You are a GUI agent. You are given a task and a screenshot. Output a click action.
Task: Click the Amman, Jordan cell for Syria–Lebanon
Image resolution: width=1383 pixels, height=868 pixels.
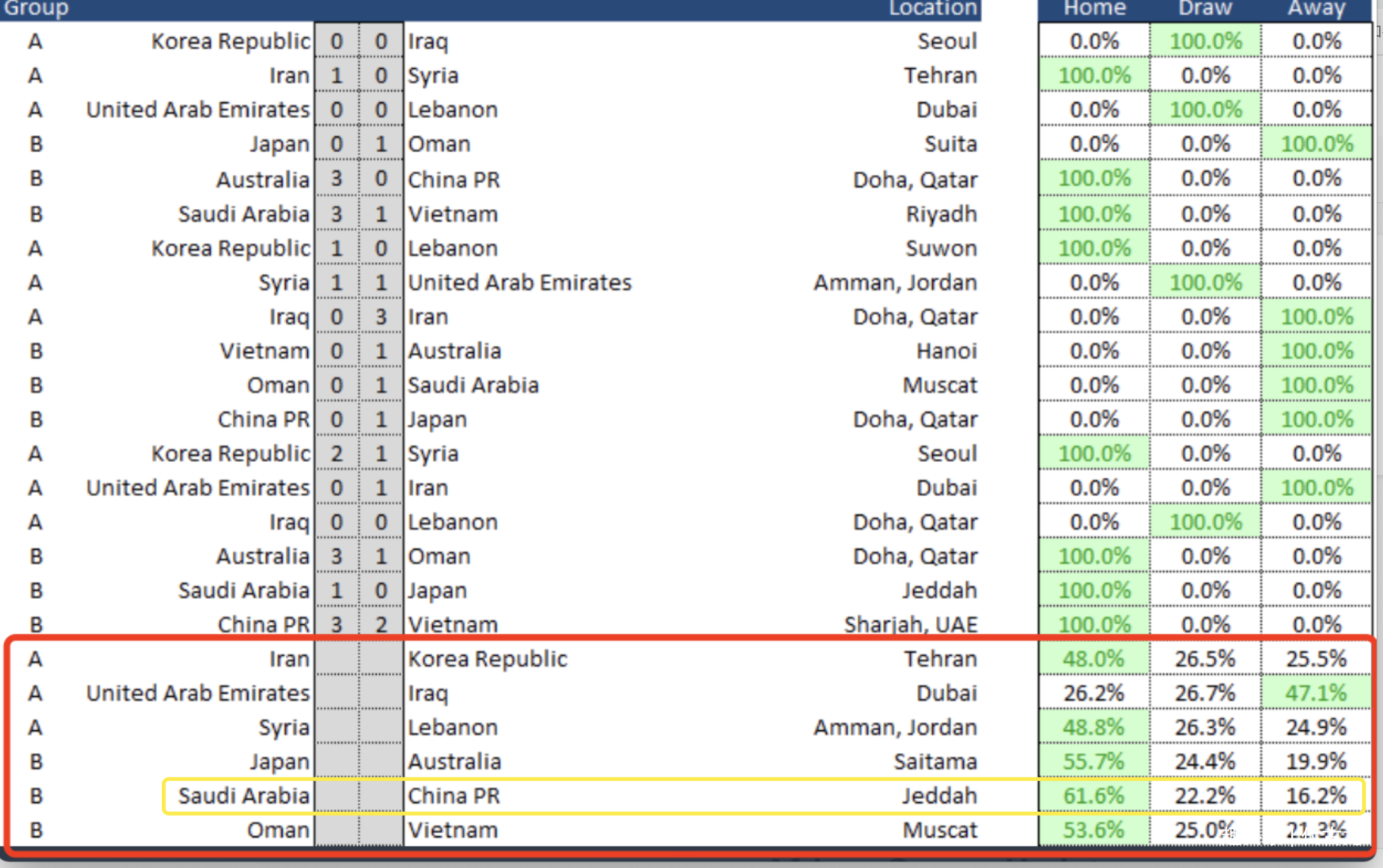895,728
